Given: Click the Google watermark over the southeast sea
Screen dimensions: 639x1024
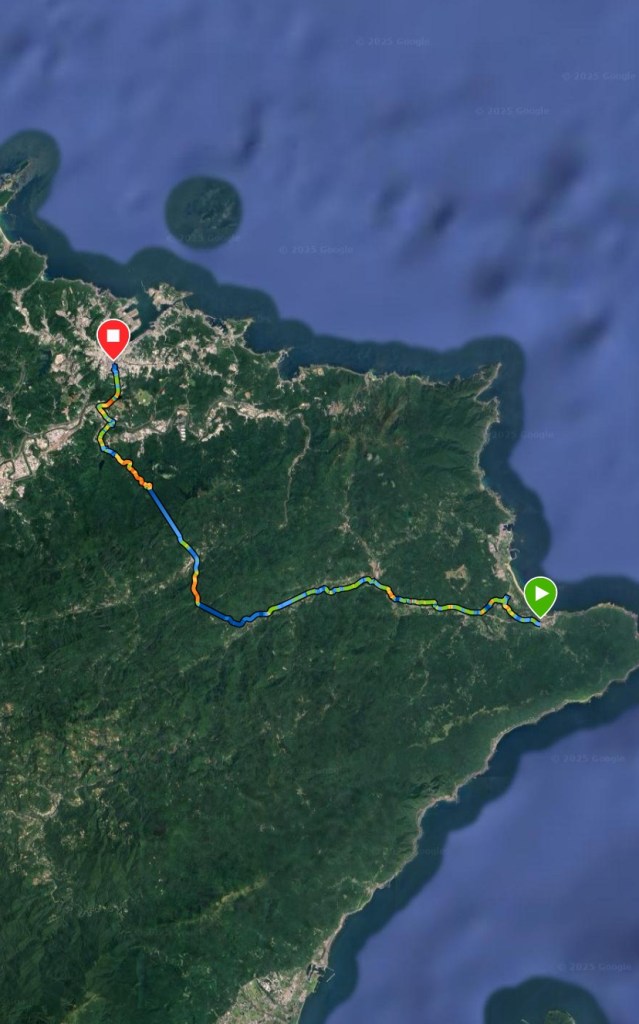Looking at the screenshot, I should tap(588, 758).
